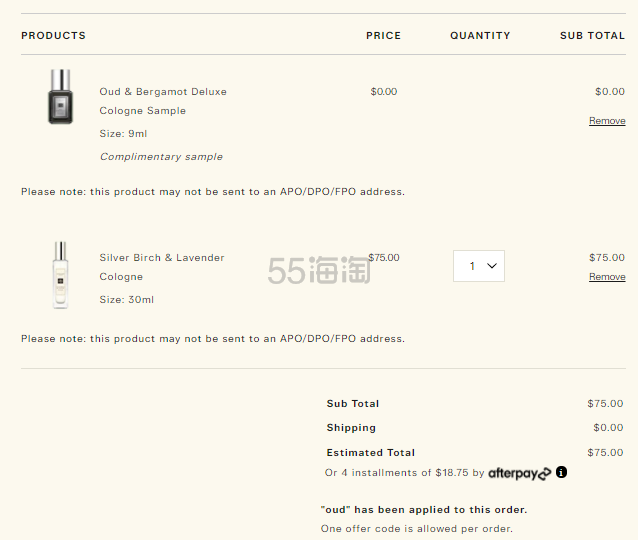Select the "Size: 30ml" text

(x=127, y=300)
